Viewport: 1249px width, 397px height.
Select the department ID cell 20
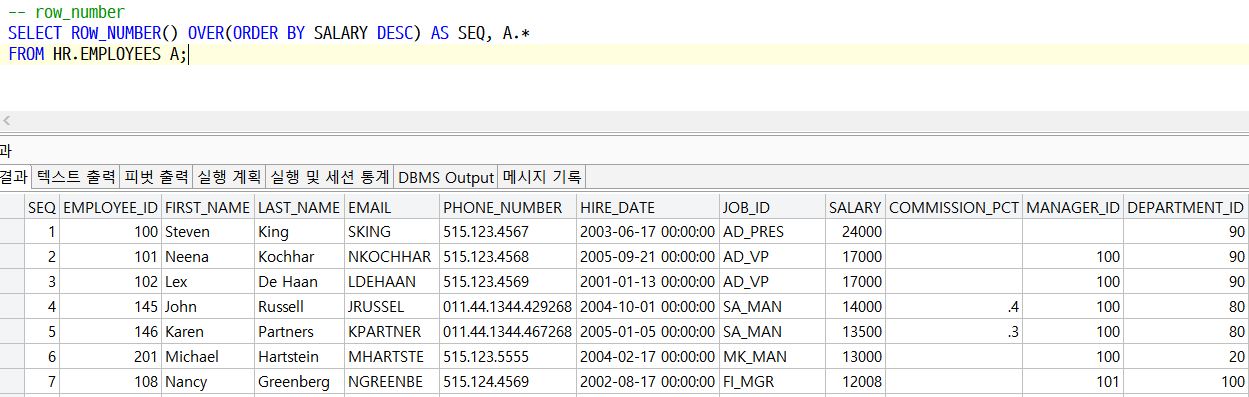[x=1186, y=356]
